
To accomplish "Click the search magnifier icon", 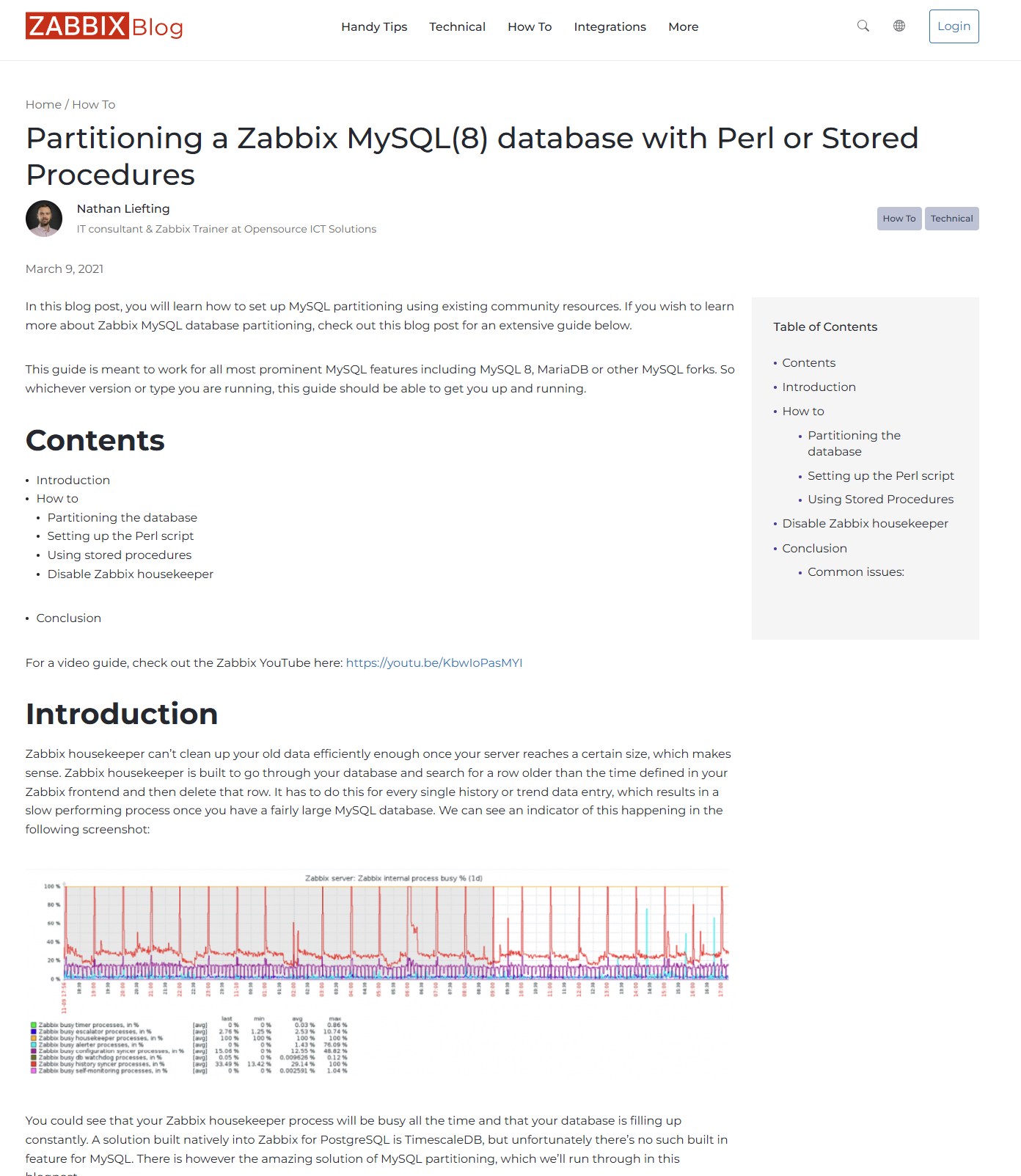I will click(x=863, y=26).
